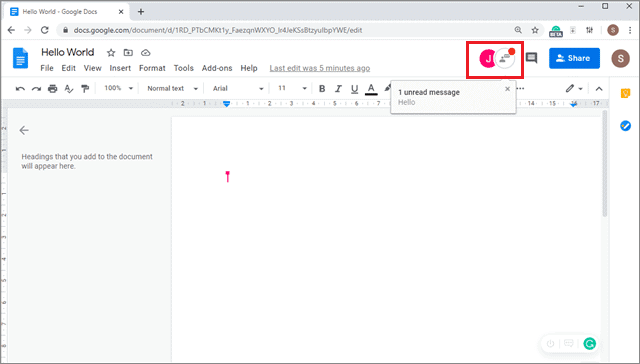
Task: Open the zoom 100% dropdown
Action: (x=118, y=88)
